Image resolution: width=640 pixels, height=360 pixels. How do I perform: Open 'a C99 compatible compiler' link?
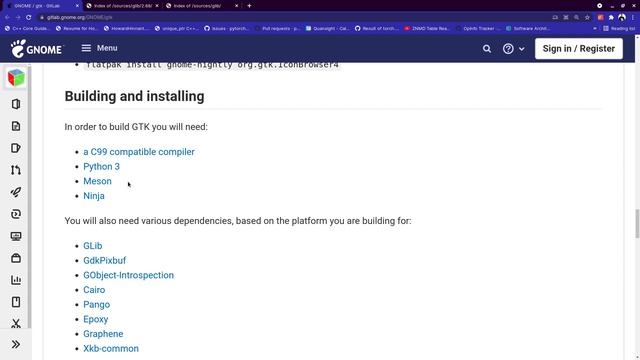139,152
